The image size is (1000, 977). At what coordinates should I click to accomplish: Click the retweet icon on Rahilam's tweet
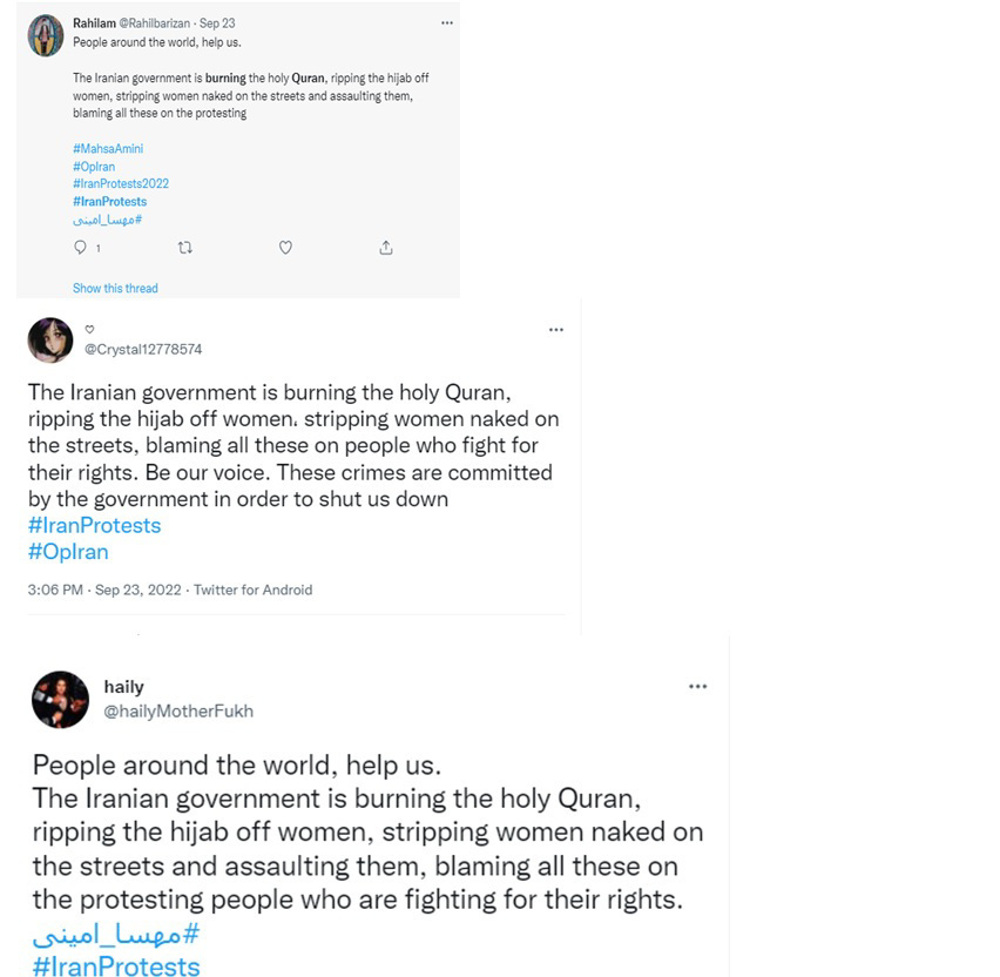(185, 247)
